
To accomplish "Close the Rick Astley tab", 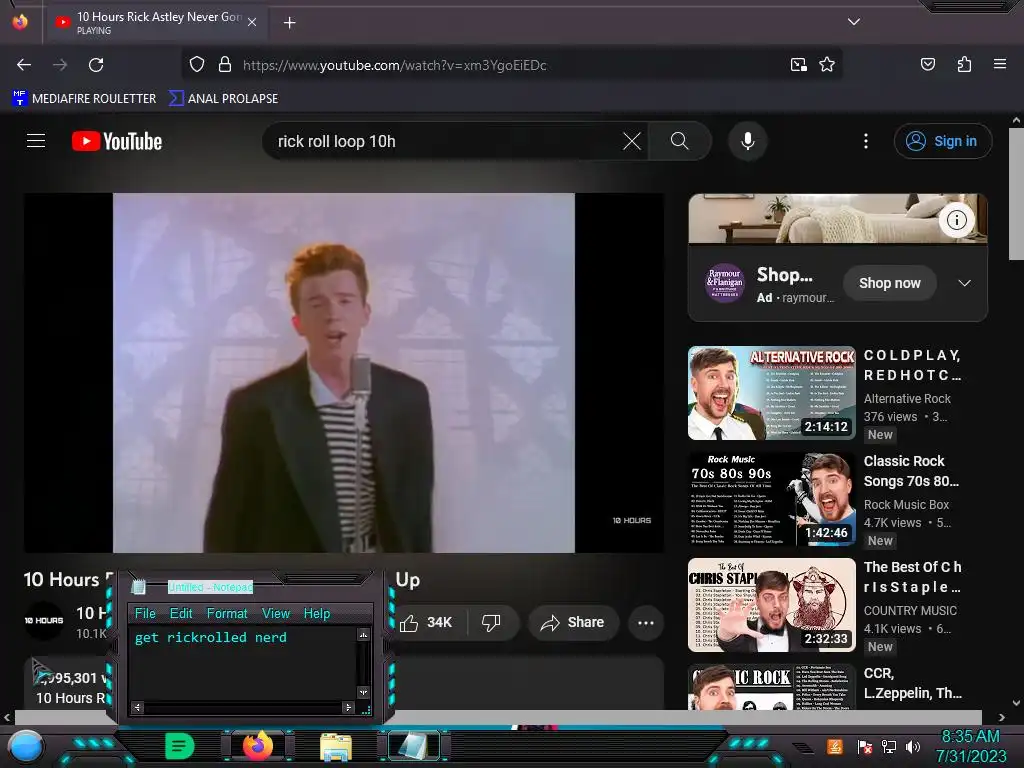I will 252,22.
